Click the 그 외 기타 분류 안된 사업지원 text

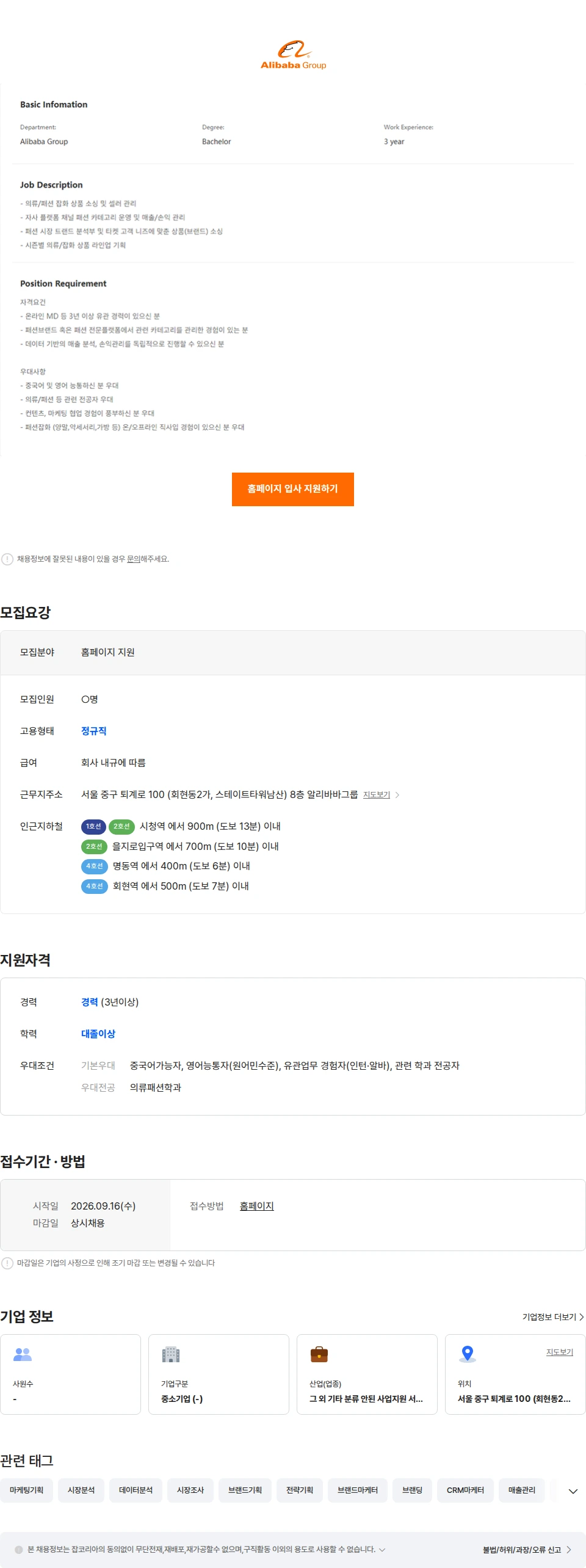tap(366, 1399)
